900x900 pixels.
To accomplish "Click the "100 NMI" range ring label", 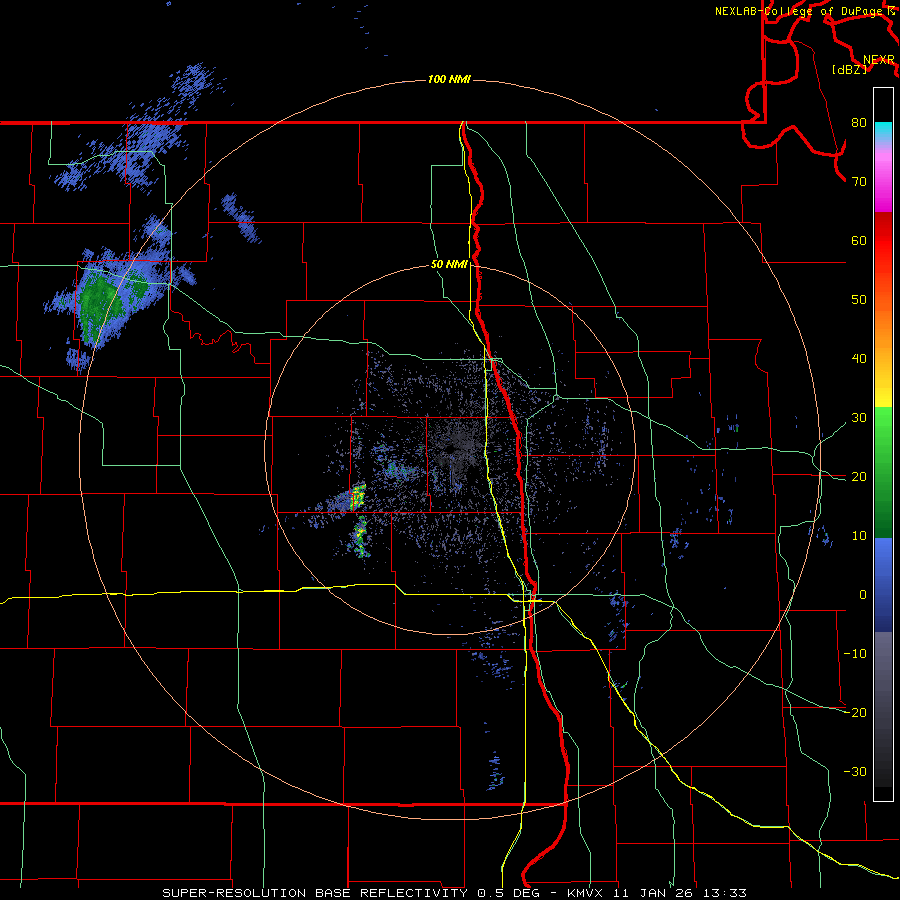I will [449, 79].
